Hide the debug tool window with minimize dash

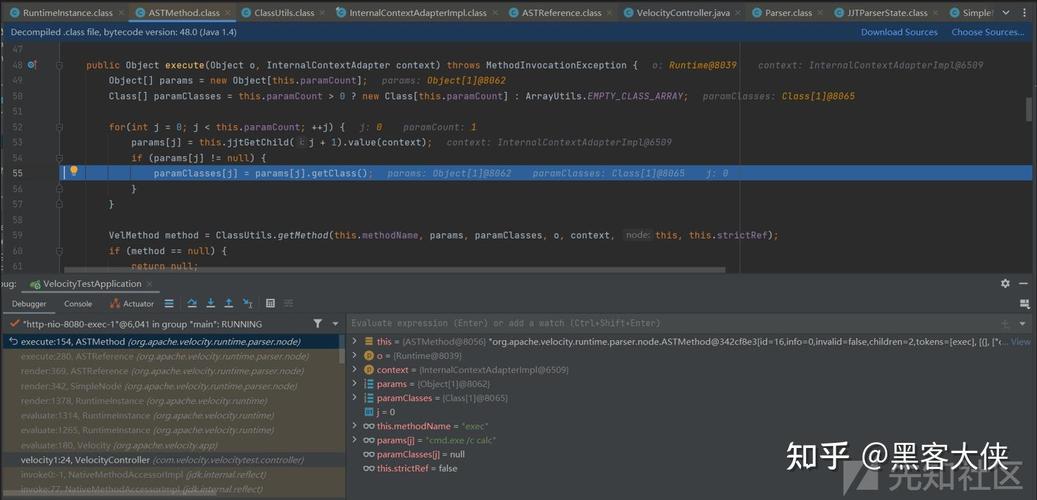tap(1024, 283)
